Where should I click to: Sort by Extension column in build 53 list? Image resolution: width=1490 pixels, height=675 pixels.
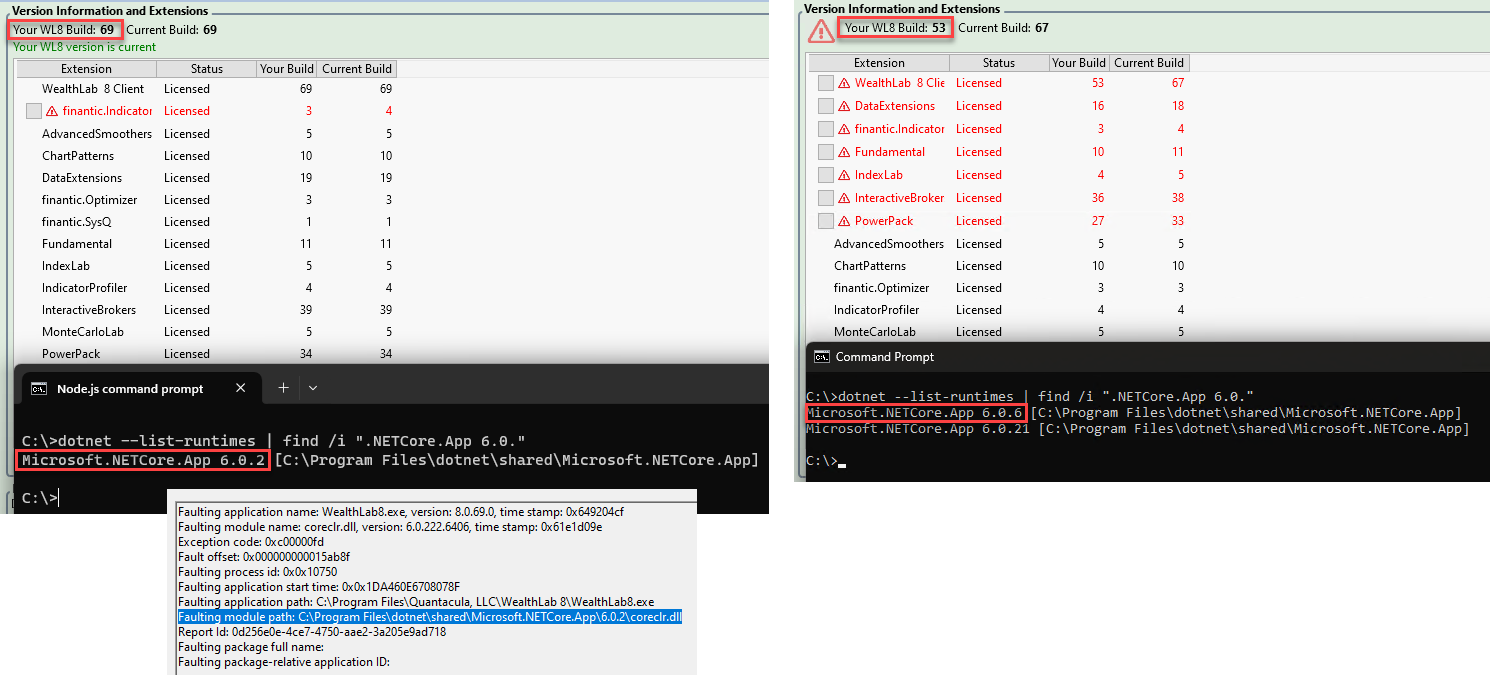pyautogui.click(x=879, y=63)
